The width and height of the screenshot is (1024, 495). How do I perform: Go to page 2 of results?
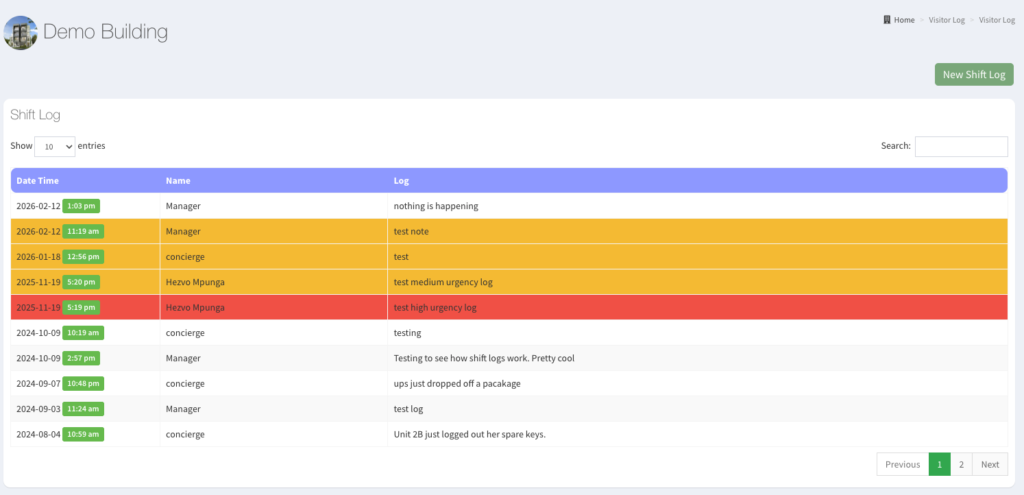[961, 464]
